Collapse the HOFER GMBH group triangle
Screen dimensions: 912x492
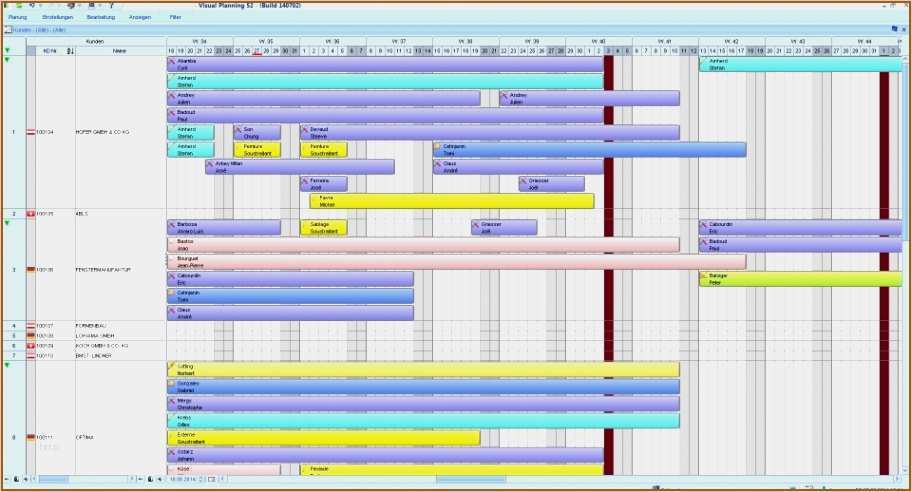[7, 60]
